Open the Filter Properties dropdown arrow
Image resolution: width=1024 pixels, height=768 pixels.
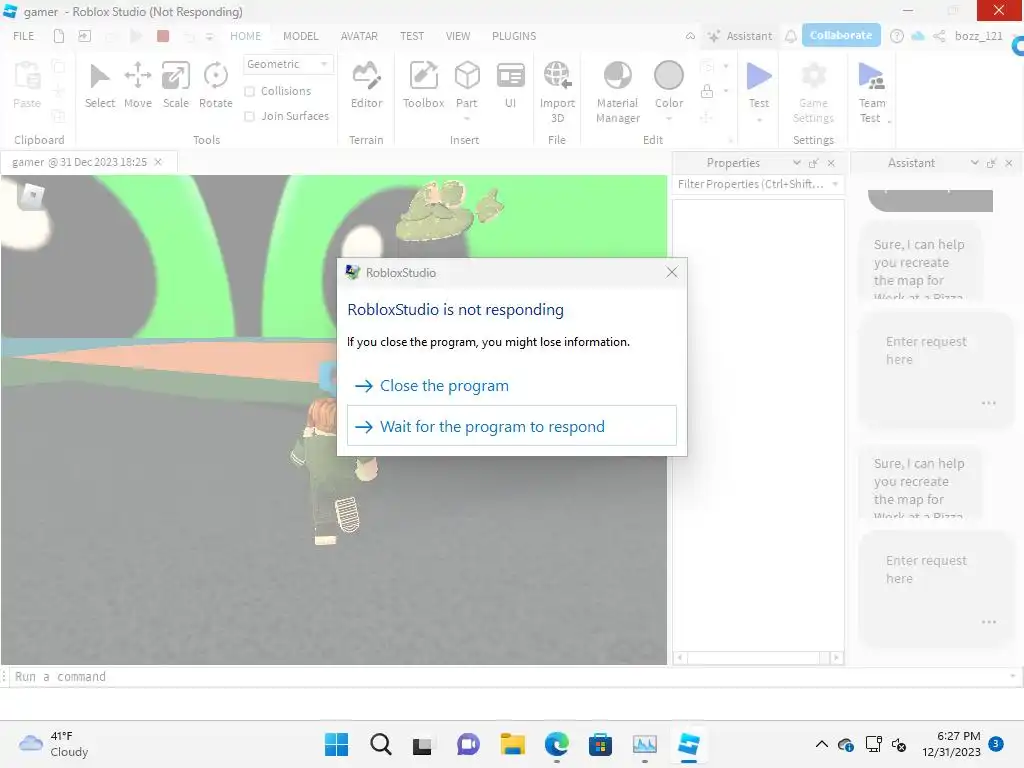[x=835, y=184]
